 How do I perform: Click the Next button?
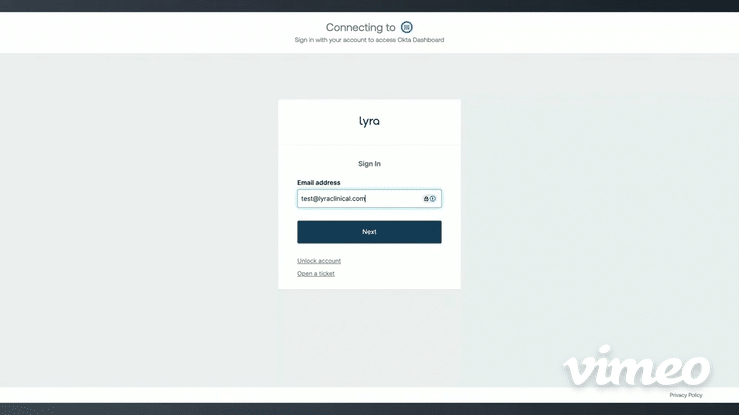(x=369, y=232)
